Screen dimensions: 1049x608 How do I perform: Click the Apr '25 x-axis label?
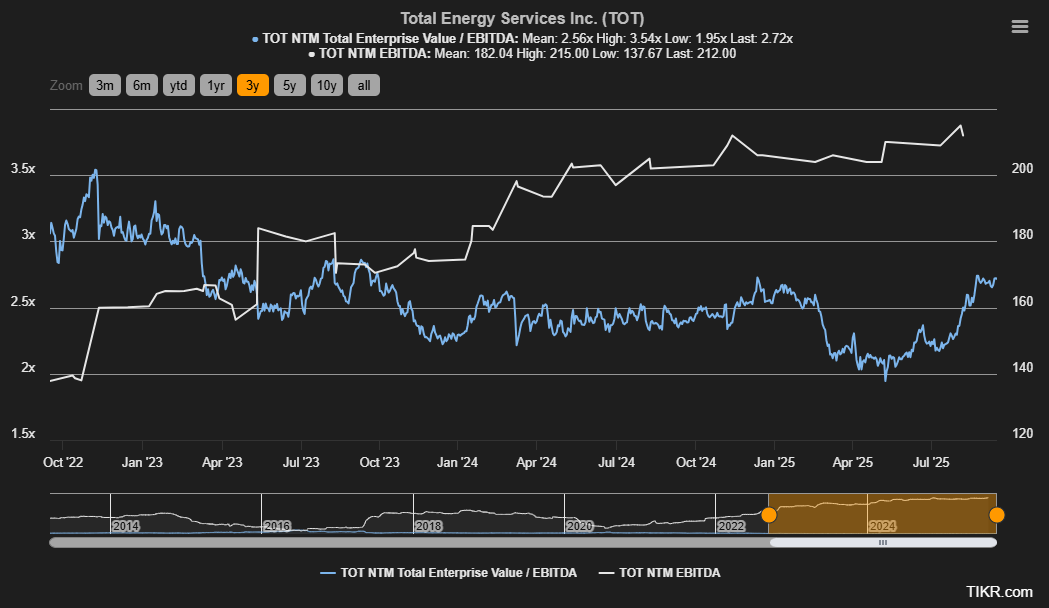click(852, 462)
